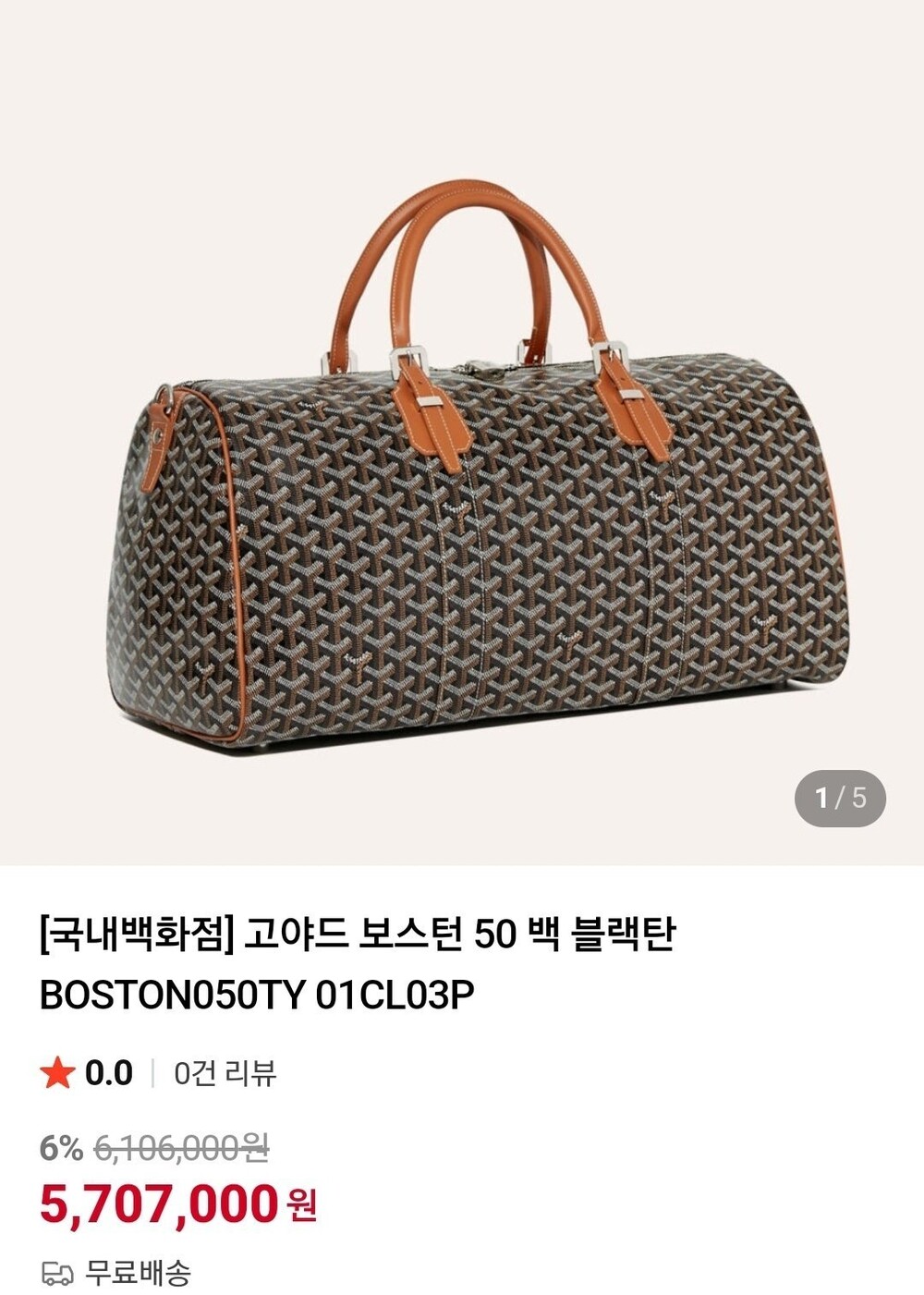The image size is (924, 1295).
Task: Click the 고야드 보스턴 50 백 블랙탄 title
Action: point(459,935)
